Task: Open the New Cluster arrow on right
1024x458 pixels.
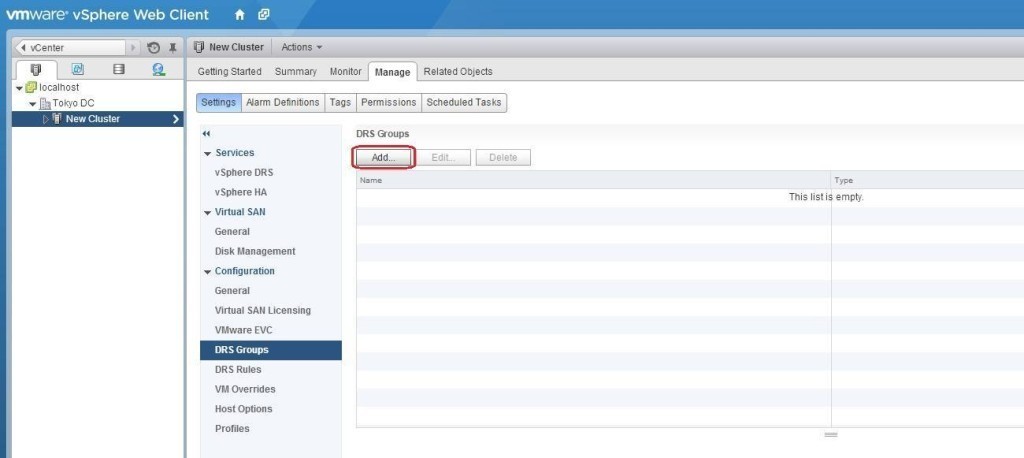Action: [176, 119]
